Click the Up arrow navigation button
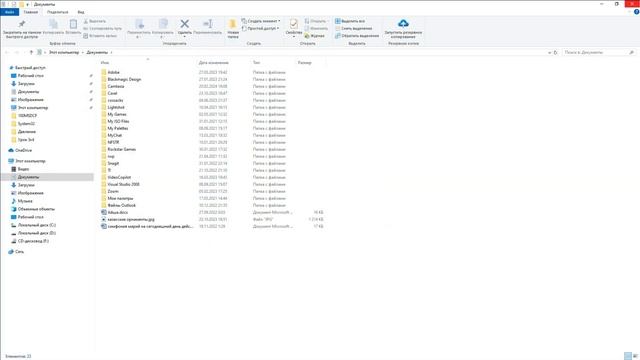The width and height of the screenshot is (640, 360). point(31,52)
